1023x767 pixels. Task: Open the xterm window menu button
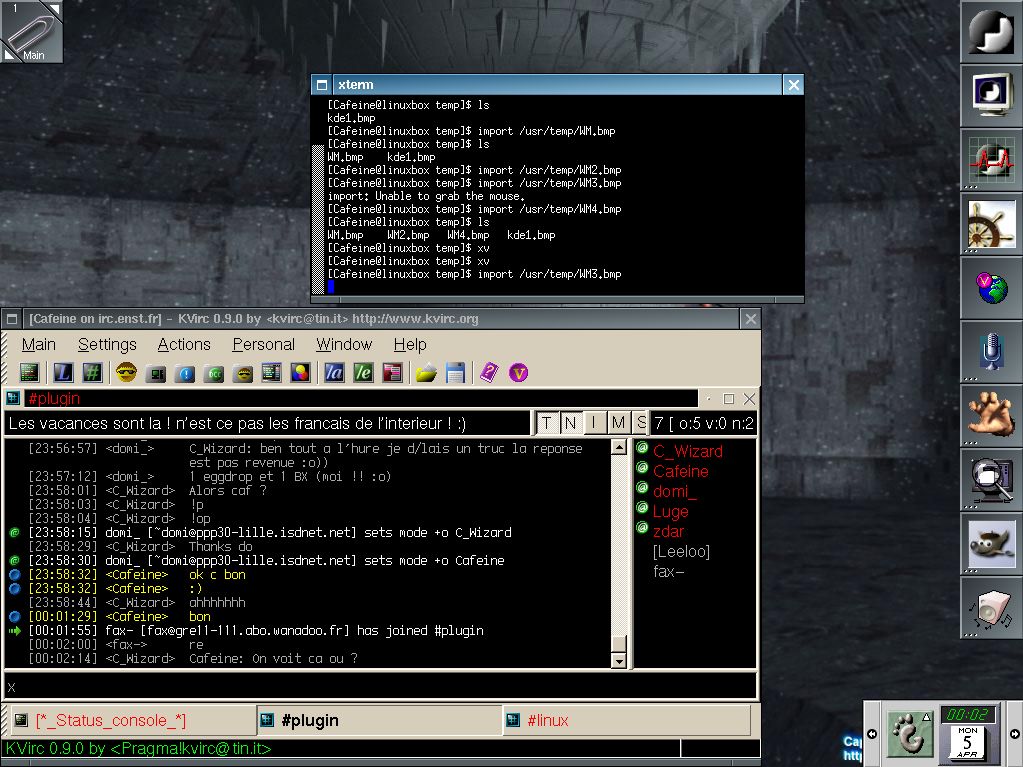[x=322, y=85]
